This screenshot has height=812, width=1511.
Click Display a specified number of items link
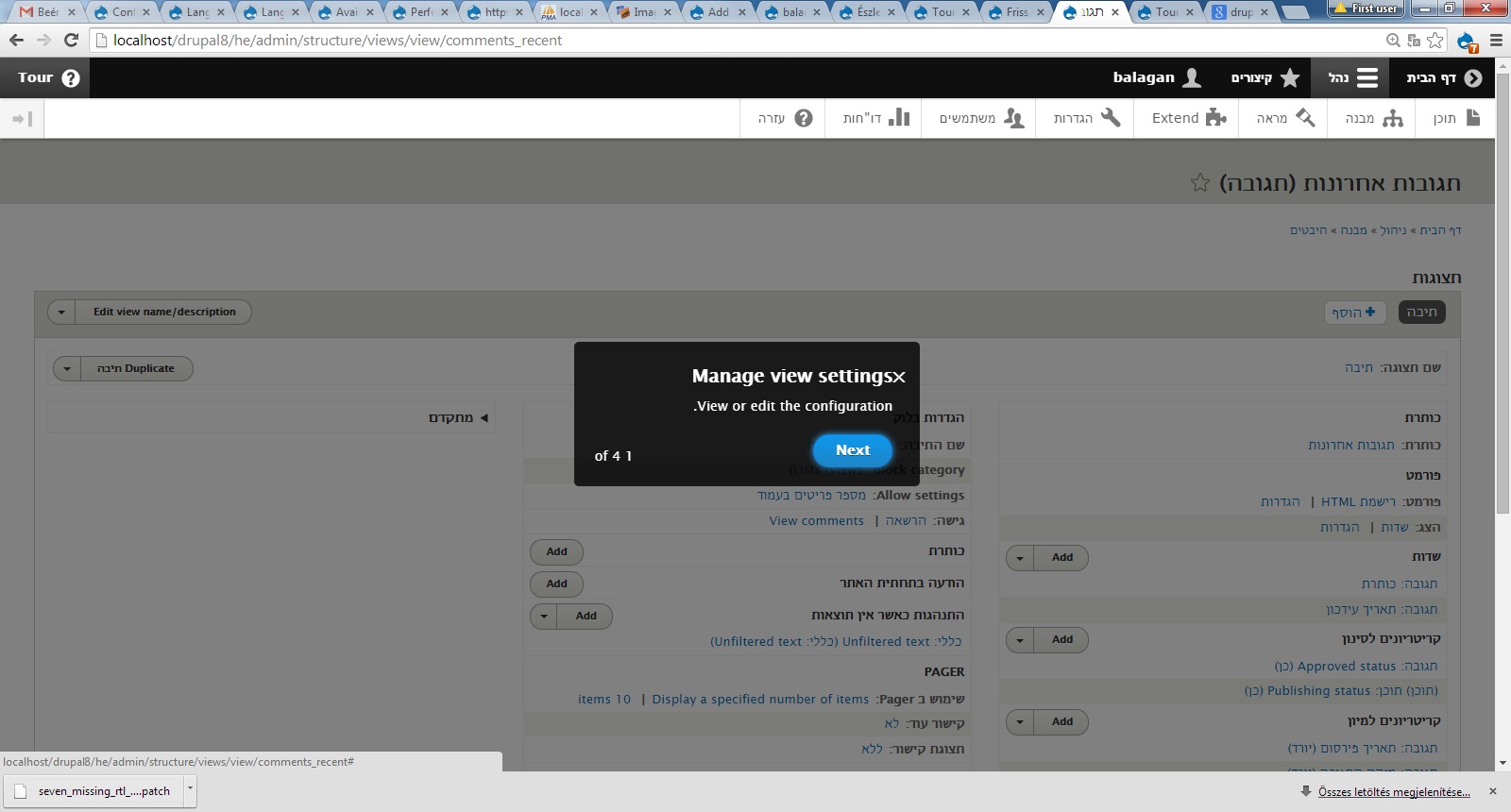(760, 700)
